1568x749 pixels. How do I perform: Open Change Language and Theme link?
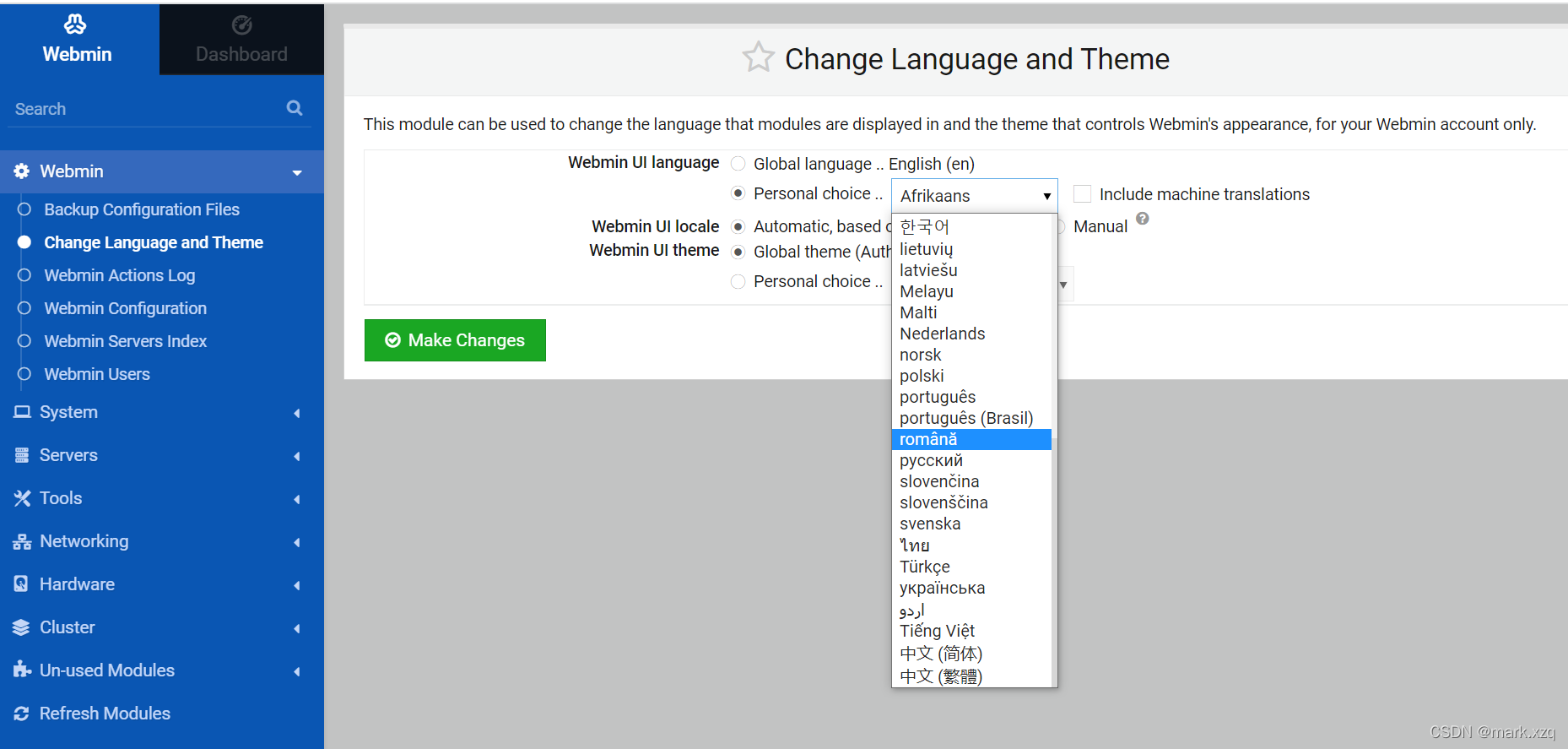154,242
